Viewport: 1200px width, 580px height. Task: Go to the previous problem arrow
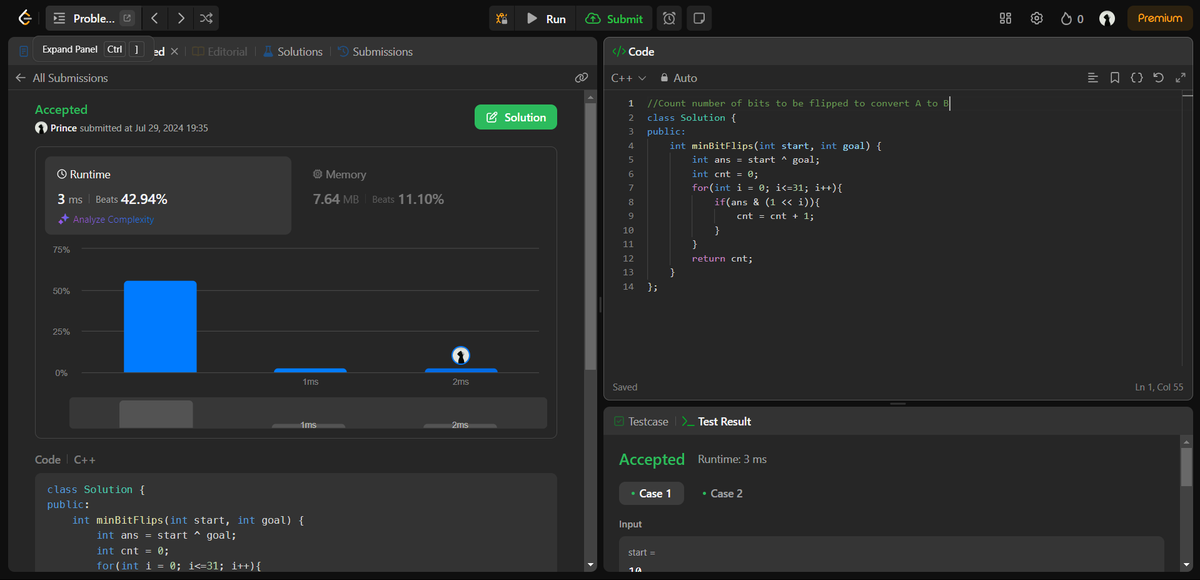click(155, 18)
